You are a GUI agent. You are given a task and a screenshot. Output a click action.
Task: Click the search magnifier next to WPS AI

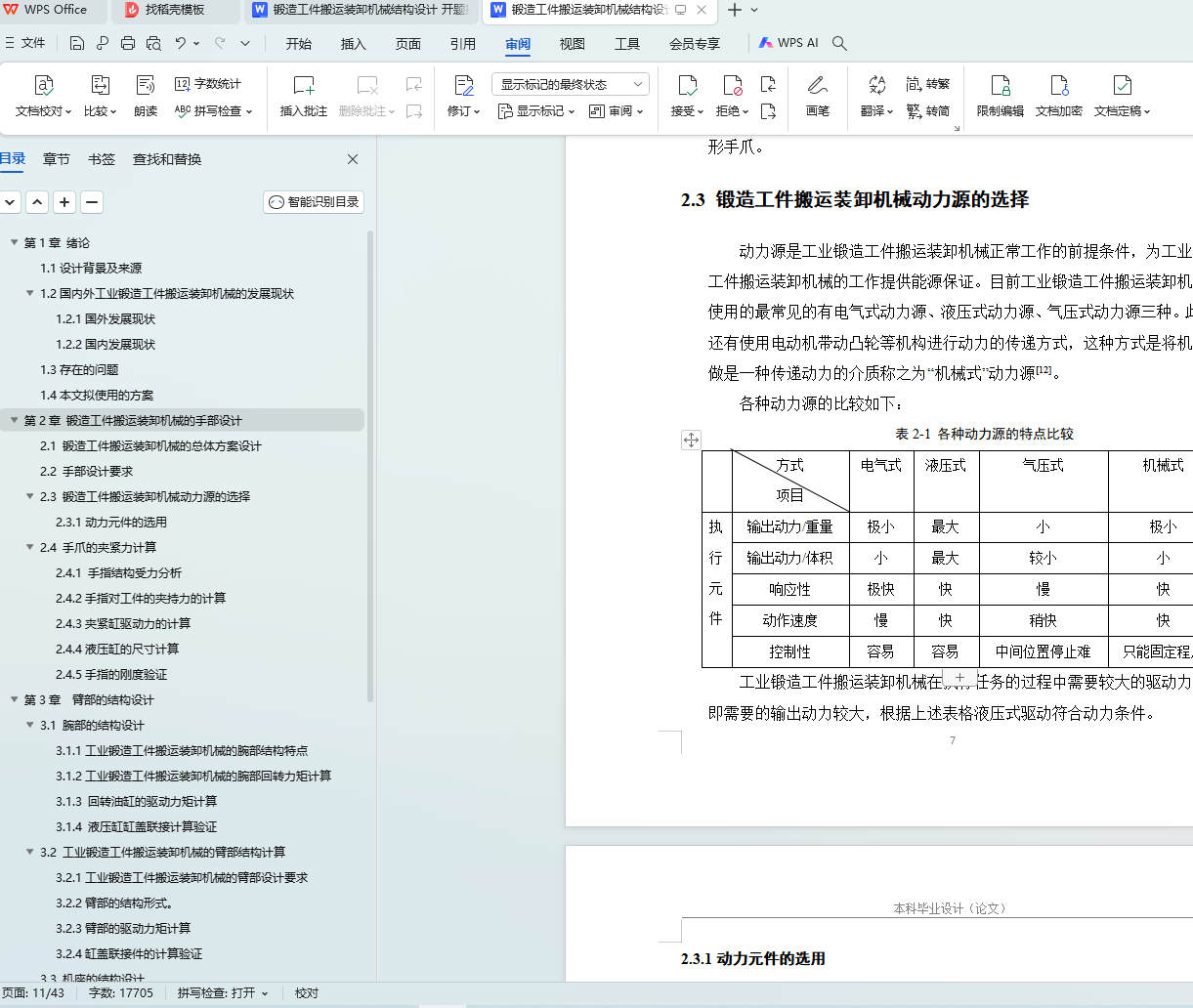[x=839, y=43]
